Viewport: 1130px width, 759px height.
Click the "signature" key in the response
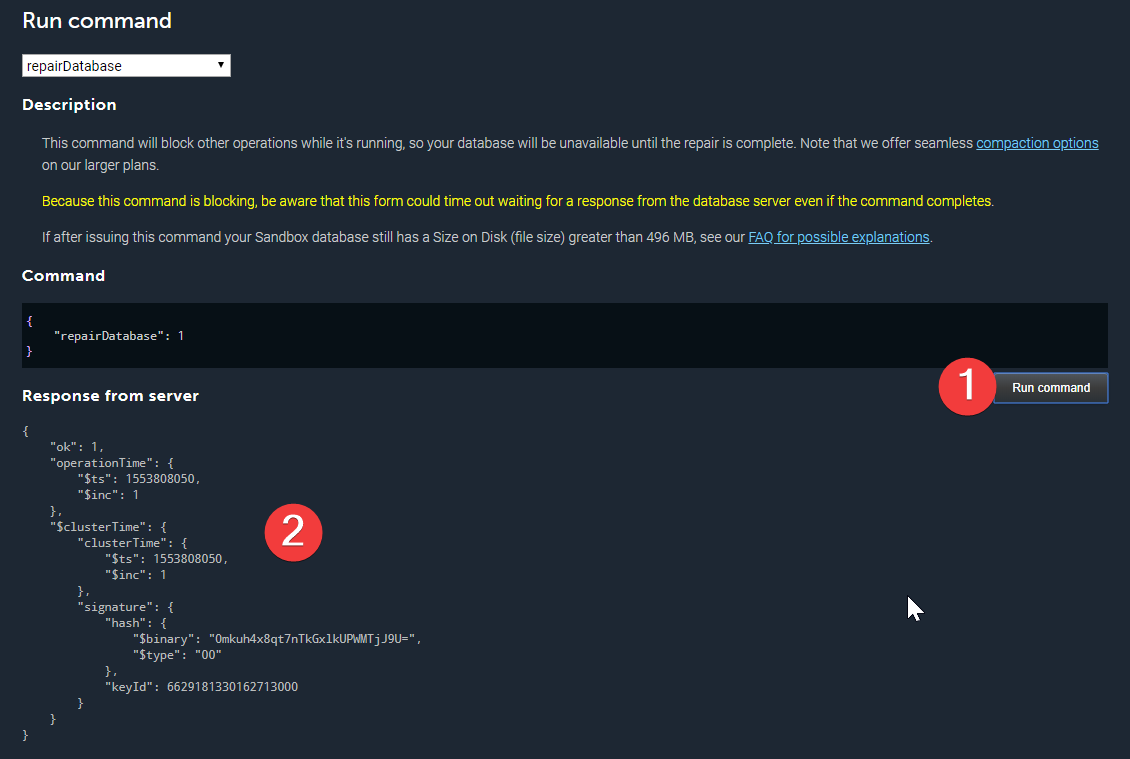113,606
